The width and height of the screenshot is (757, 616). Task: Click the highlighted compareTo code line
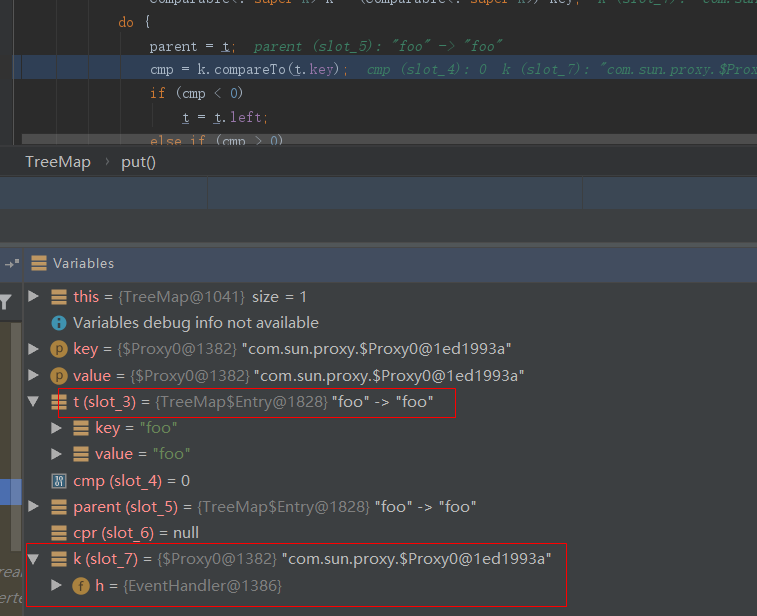click(250, 68)
